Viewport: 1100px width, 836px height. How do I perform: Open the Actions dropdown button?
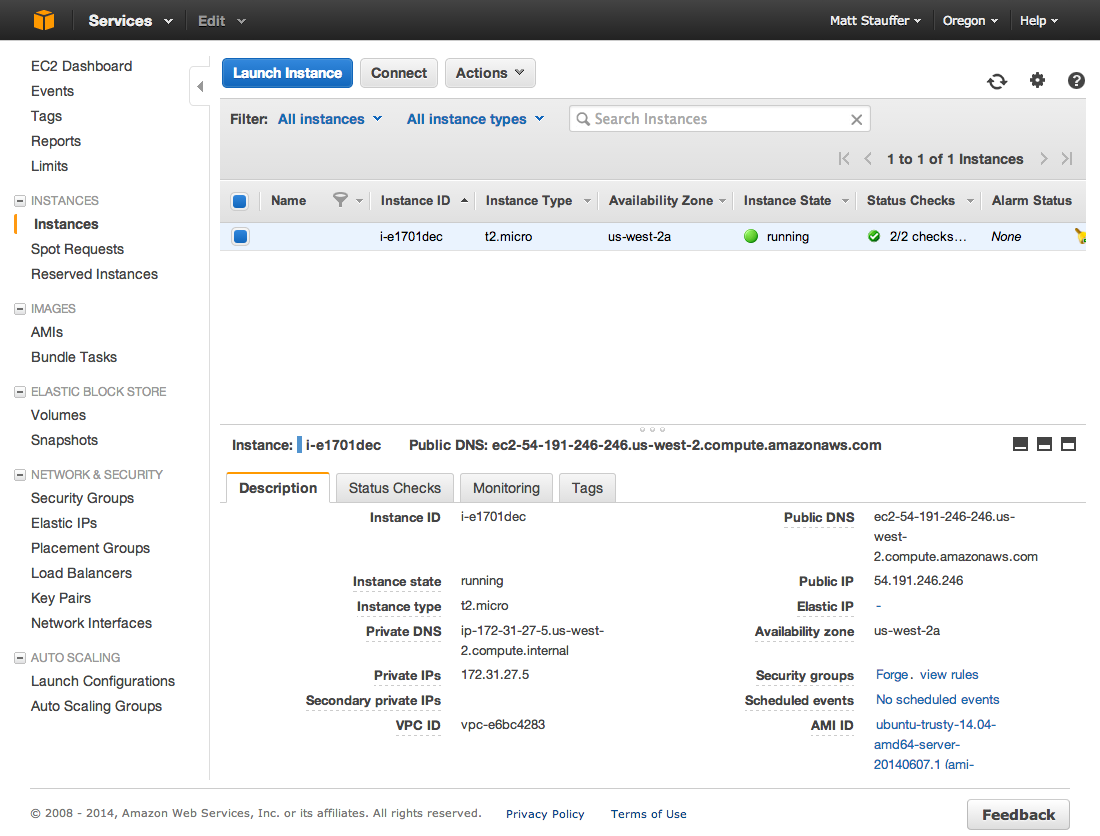[x=490, y=73]
